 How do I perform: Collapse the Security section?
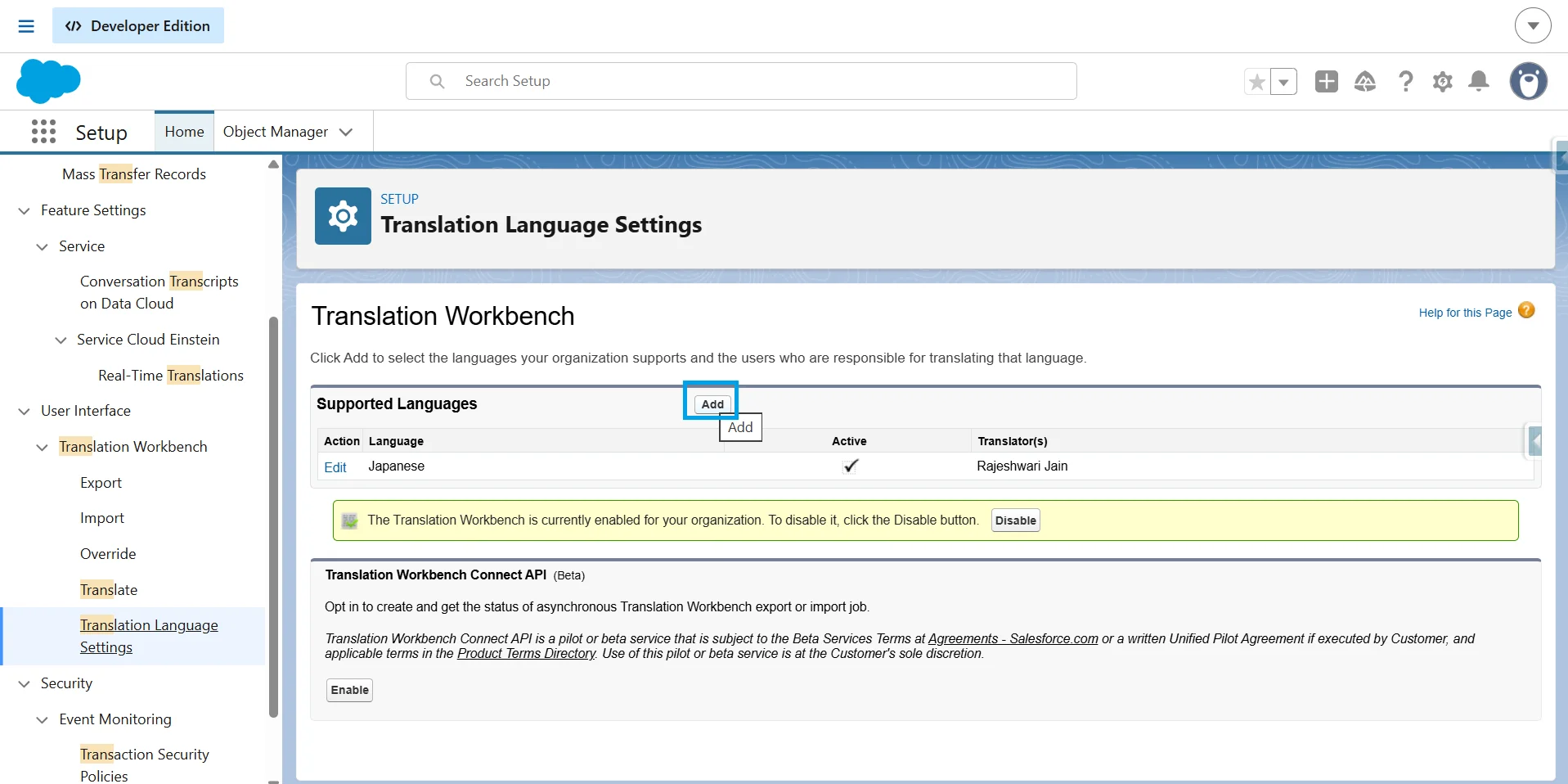(24, 683)
